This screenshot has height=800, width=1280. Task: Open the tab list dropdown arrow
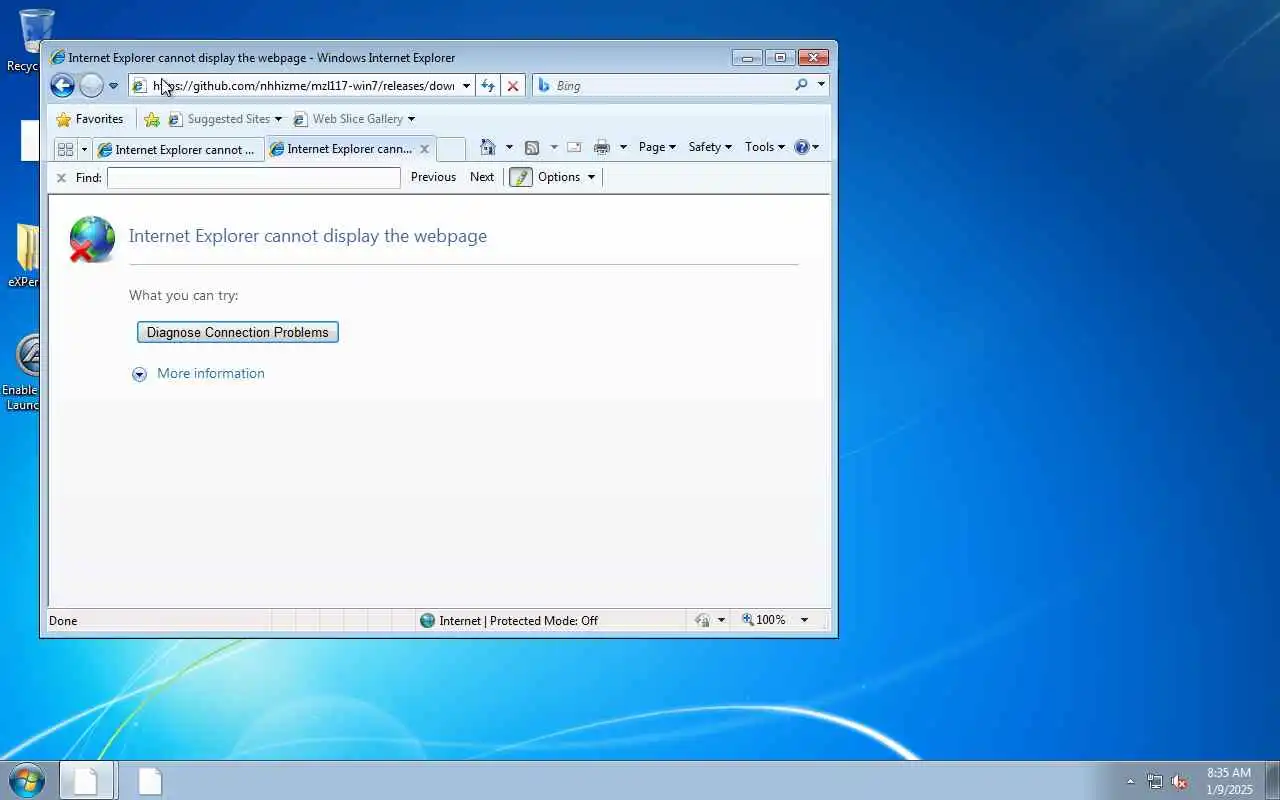click(84, 149)
